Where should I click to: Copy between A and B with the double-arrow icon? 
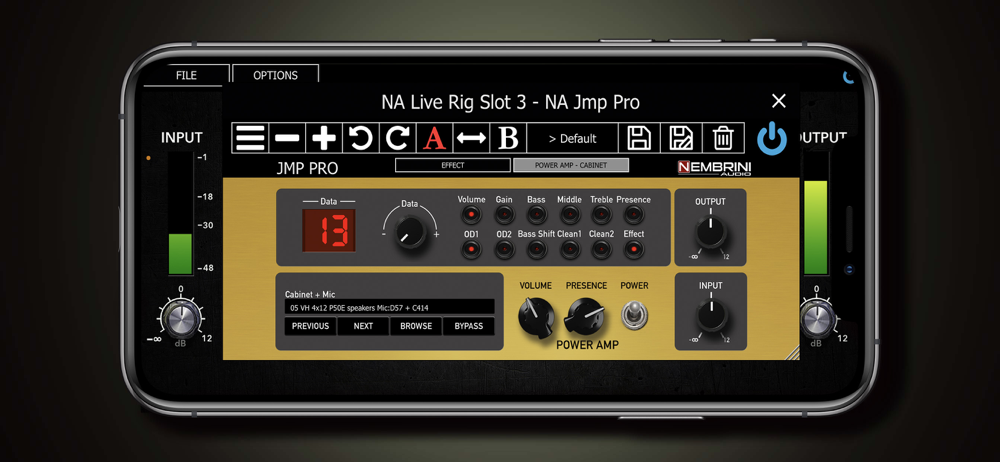click(x=471, y=138)
